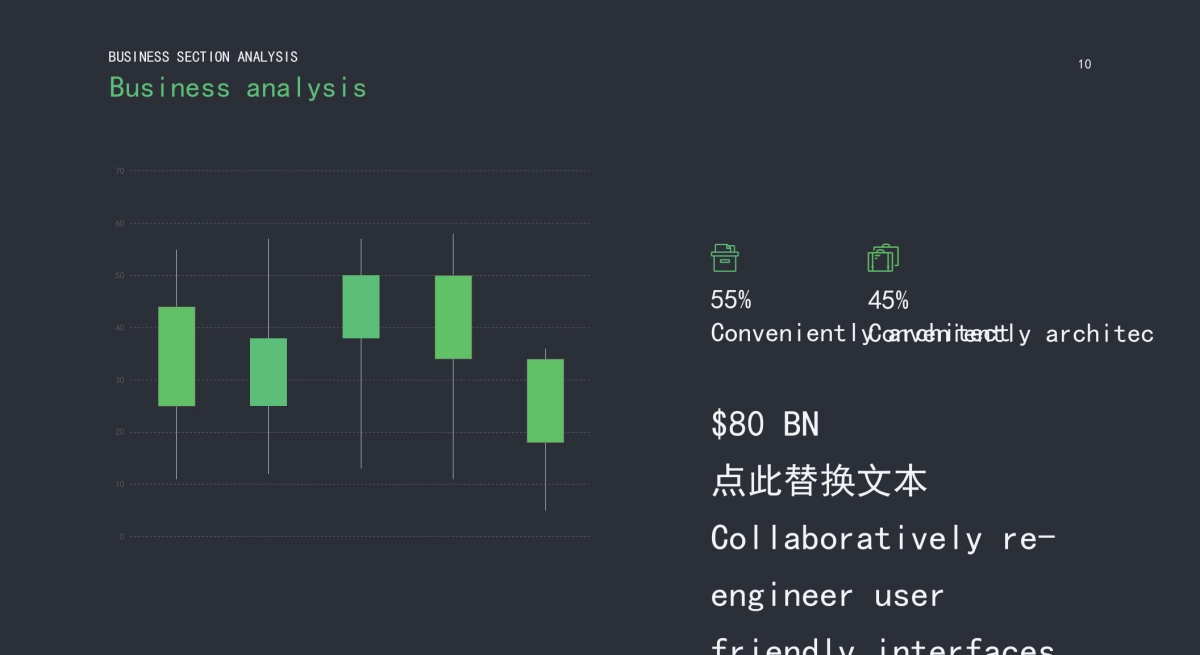Select the fifth, lowest candlestick body

coord(545,400)
